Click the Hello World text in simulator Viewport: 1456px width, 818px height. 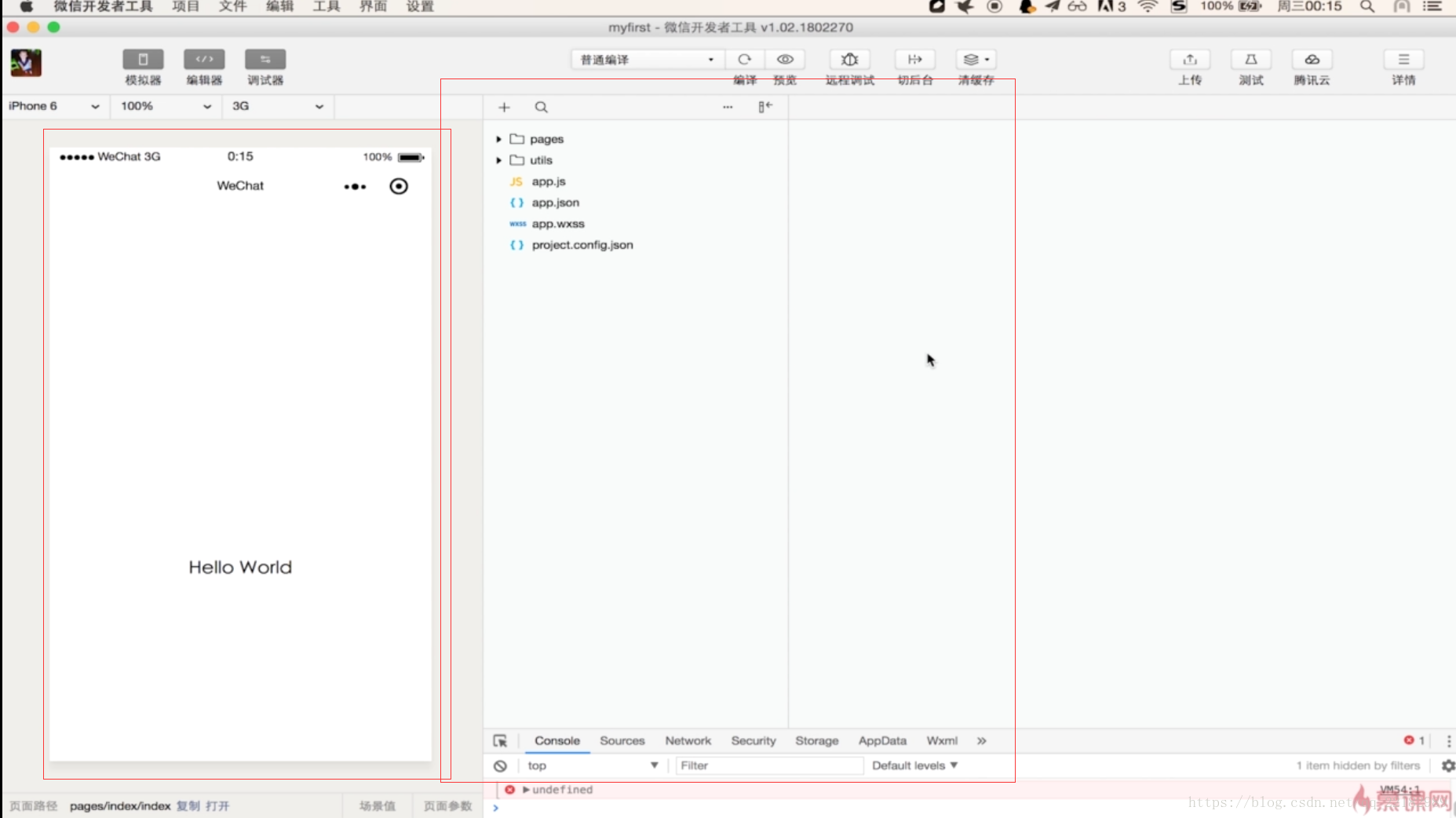coord(240,568)
